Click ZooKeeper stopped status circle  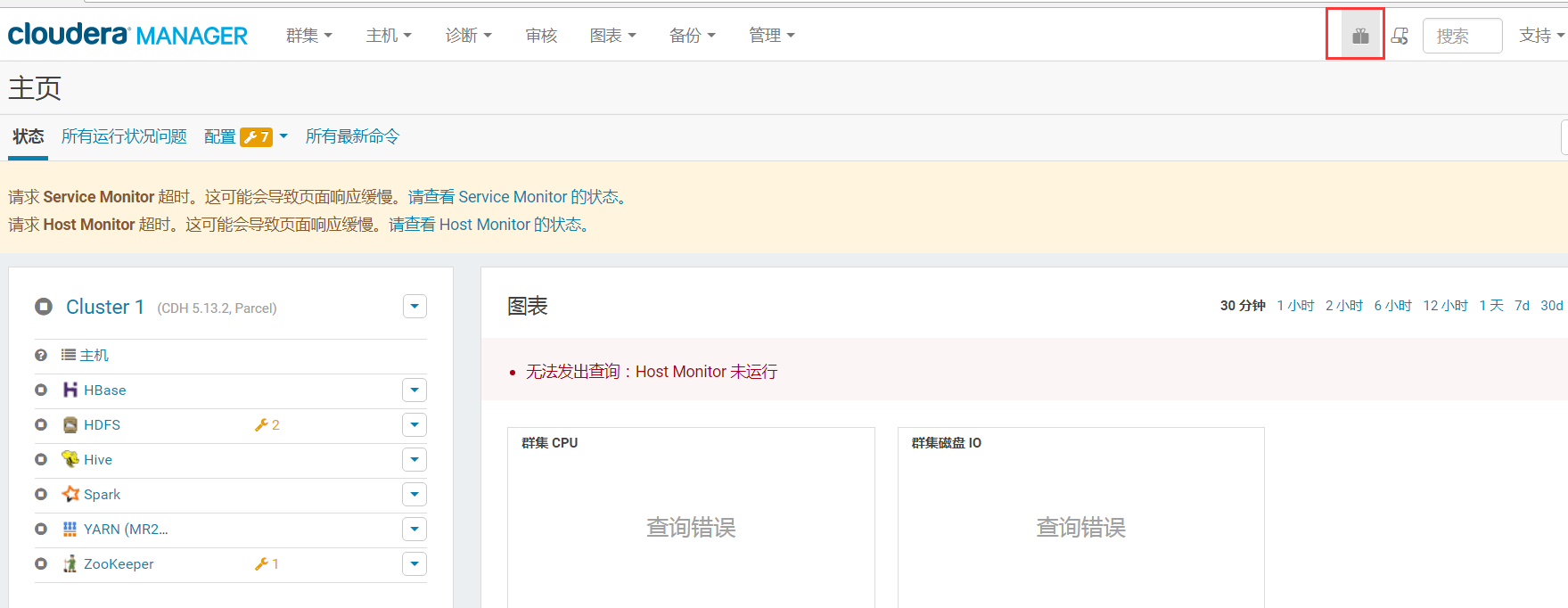point(41,563)
